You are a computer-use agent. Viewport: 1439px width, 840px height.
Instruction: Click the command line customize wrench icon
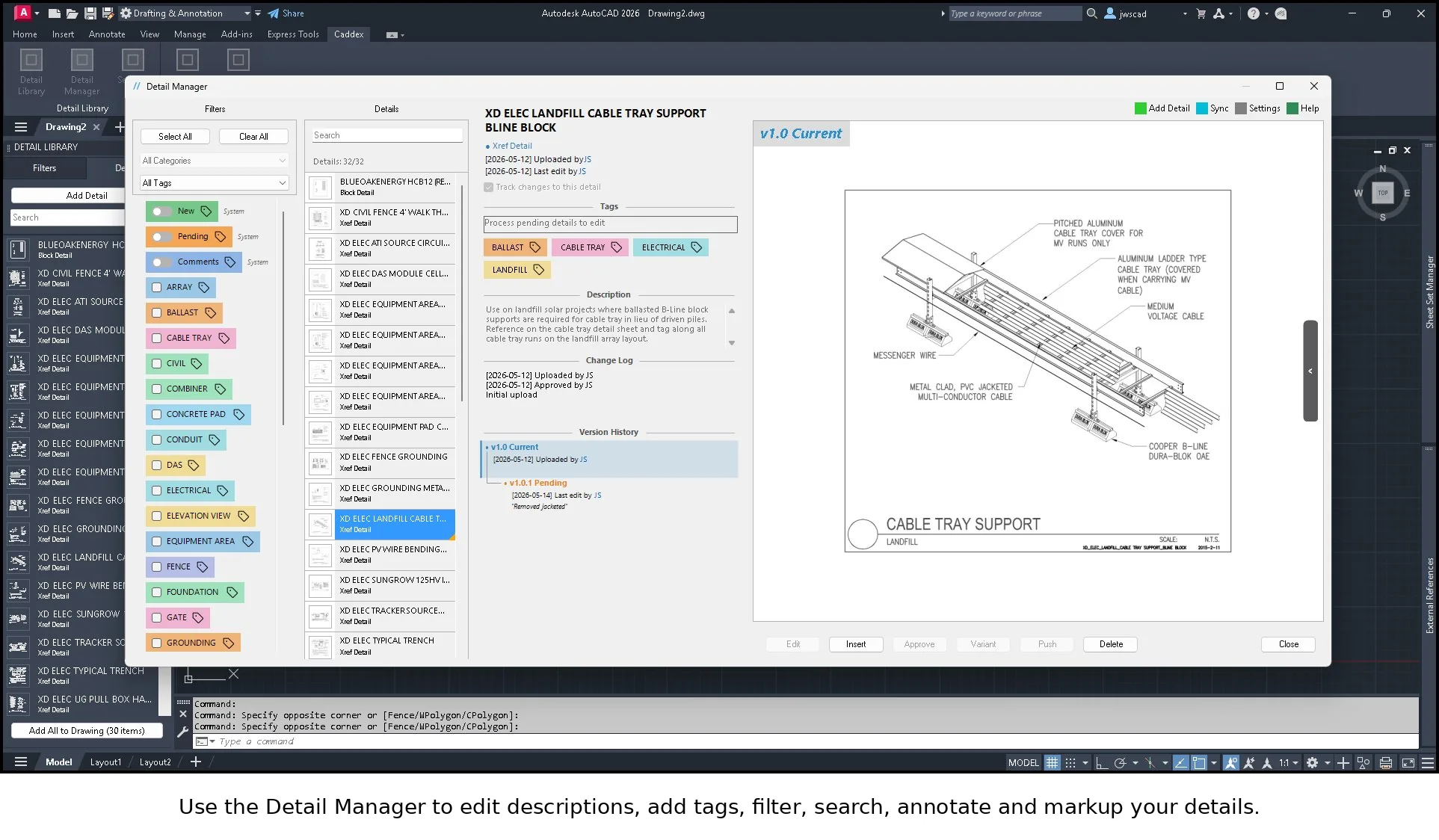coord(182,732)
